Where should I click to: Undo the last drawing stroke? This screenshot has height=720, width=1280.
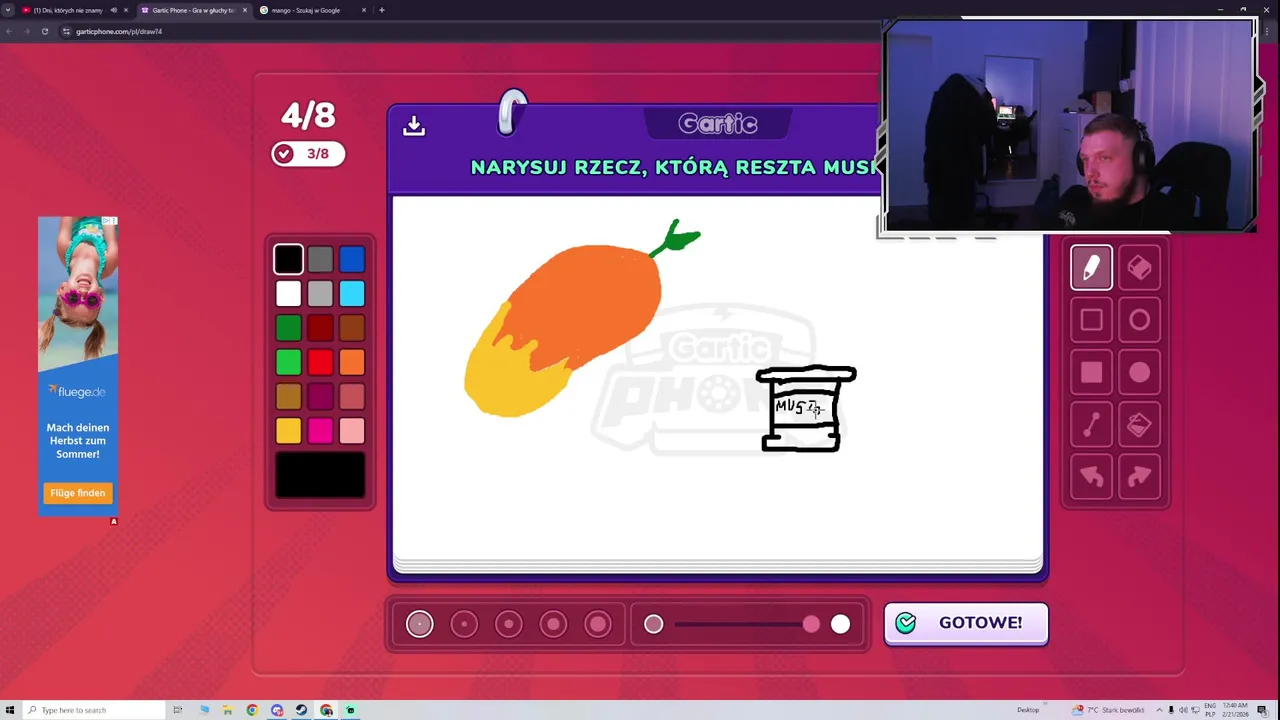[x=1091, y=477]
